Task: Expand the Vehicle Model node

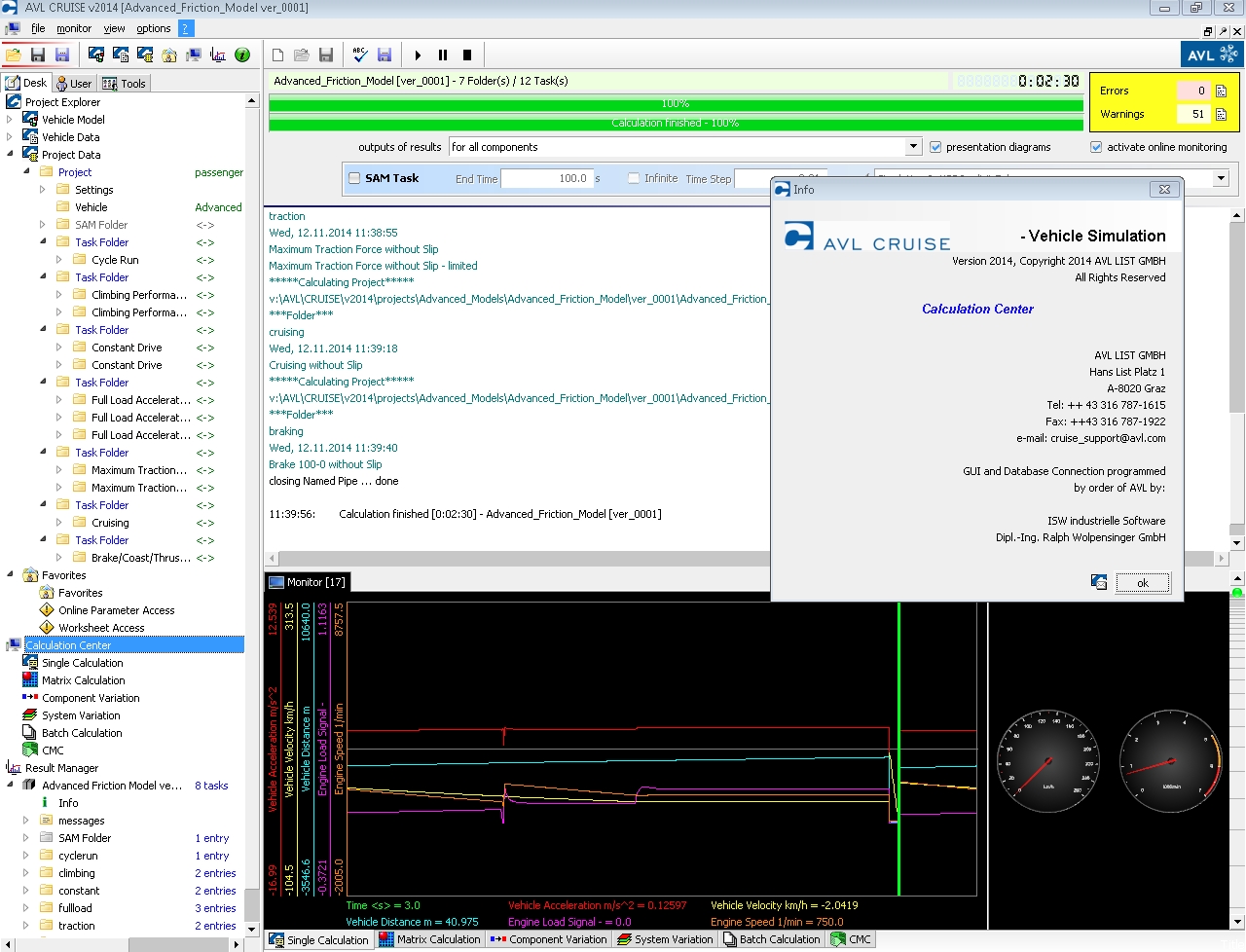Action: pos(10,120)
